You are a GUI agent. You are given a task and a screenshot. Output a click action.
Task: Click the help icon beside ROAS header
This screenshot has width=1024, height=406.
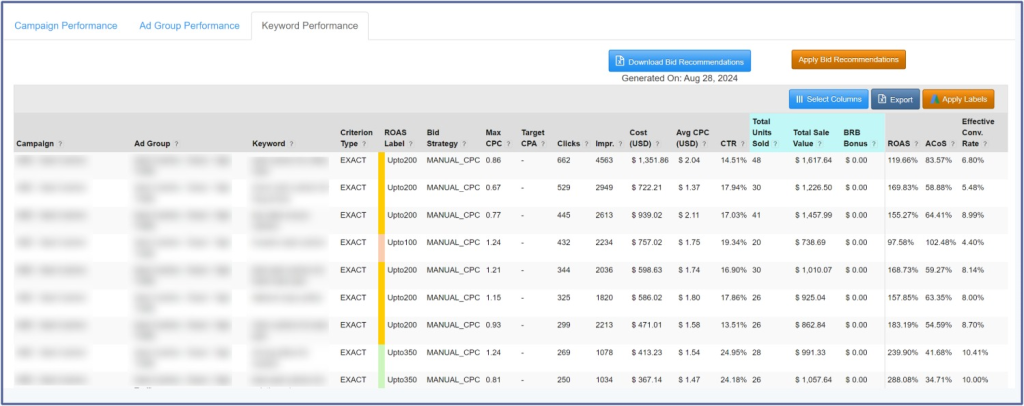(916, 144)
